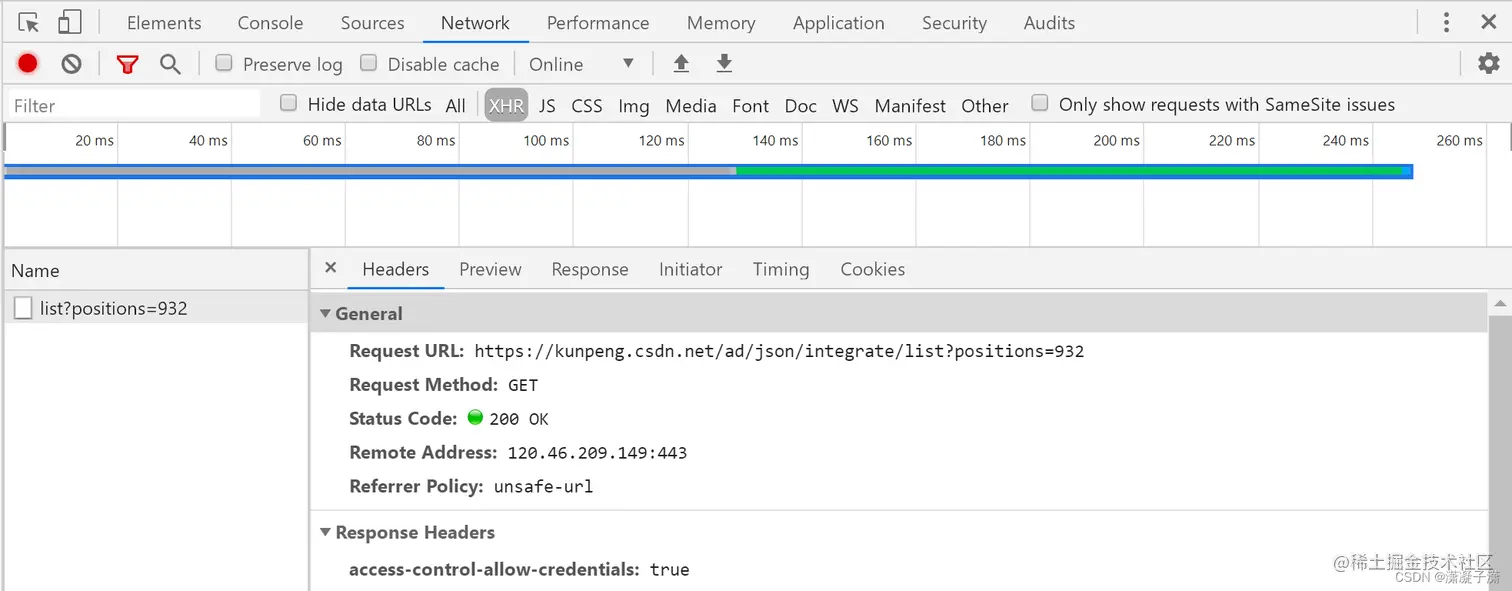Enable Disable cache
The image size is (1512, 591).
click(368, 63)
